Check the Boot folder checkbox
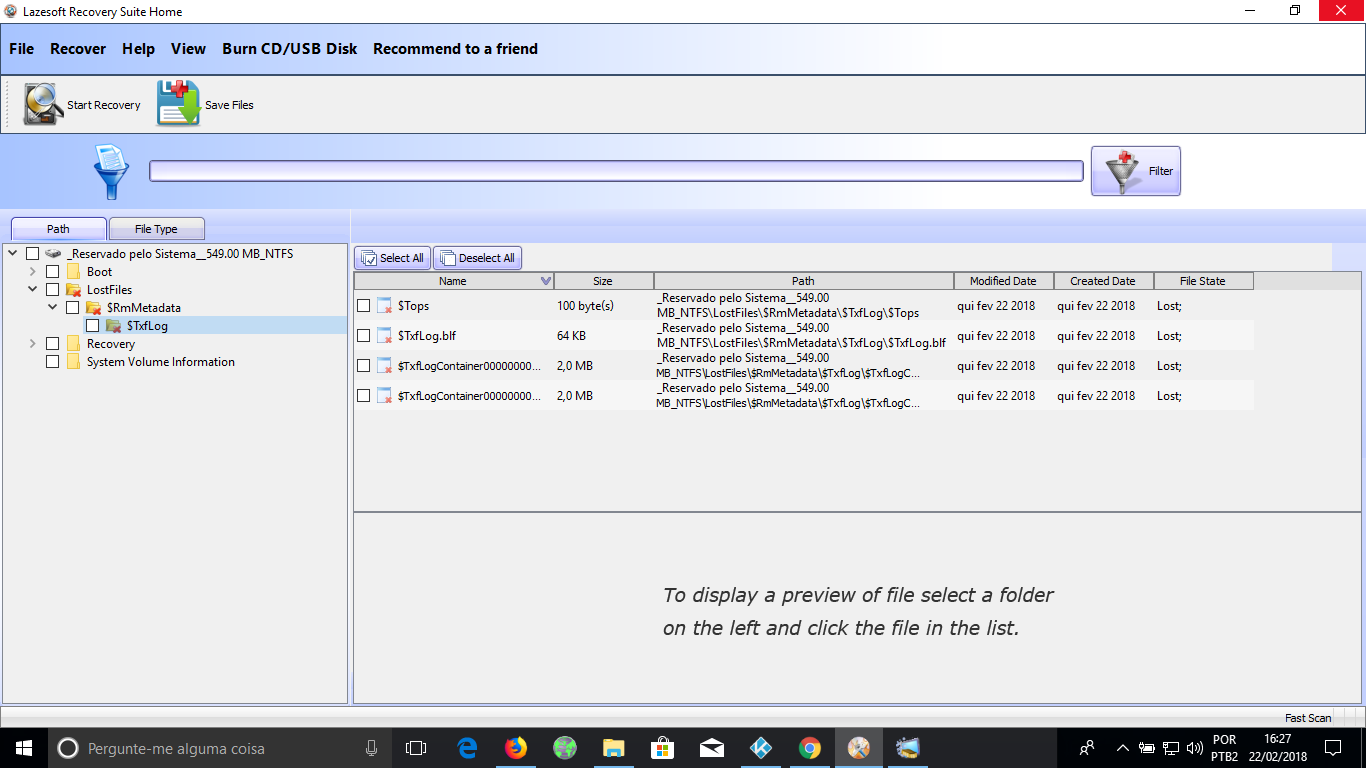Viewport: 1366px width, 768px height. 53,272
